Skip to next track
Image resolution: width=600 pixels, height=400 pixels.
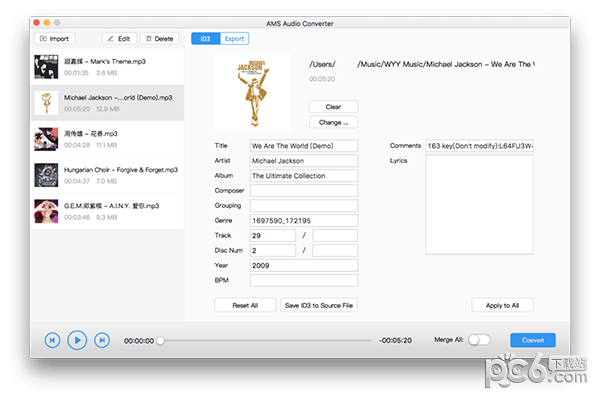click(102, 340)
